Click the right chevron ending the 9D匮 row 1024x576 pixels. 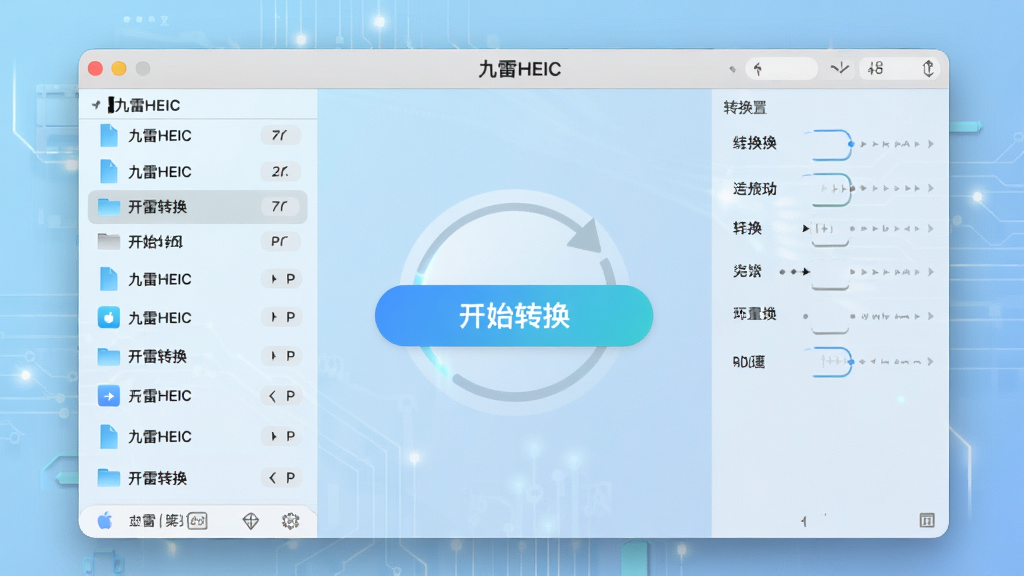point(931,361)
